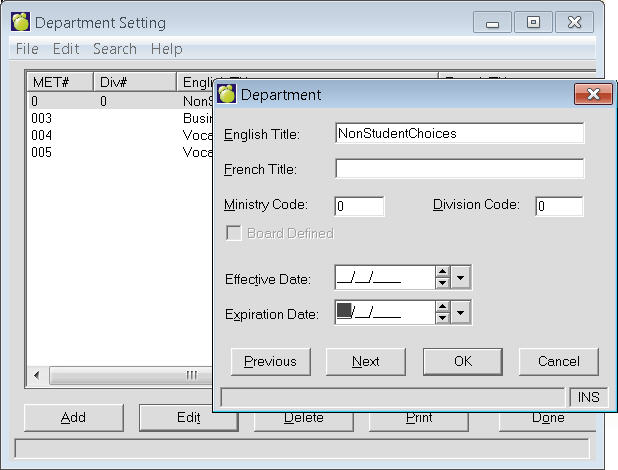Click the French Title text field
Image resolution: width=618 pixels, height=470 pixels.
(459, 169)
